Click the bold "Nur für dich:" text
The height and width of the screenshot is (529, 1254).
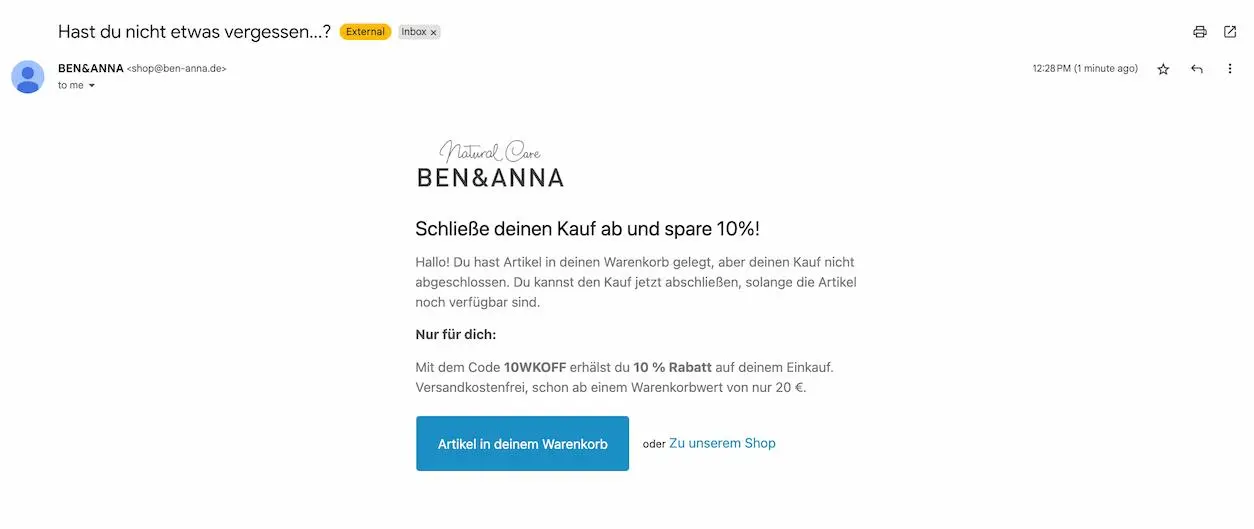455,334
